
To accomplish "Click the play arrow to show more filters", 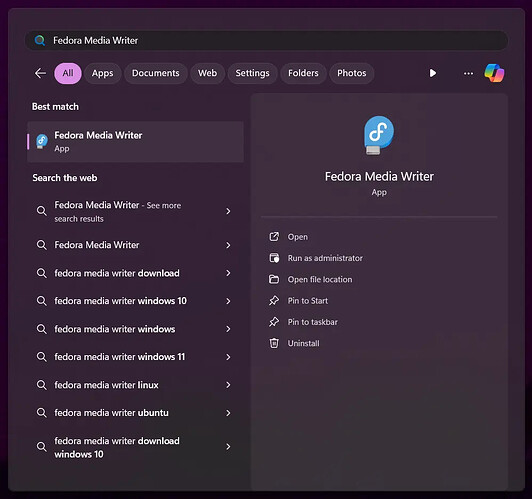I will (x=433, y=73).
